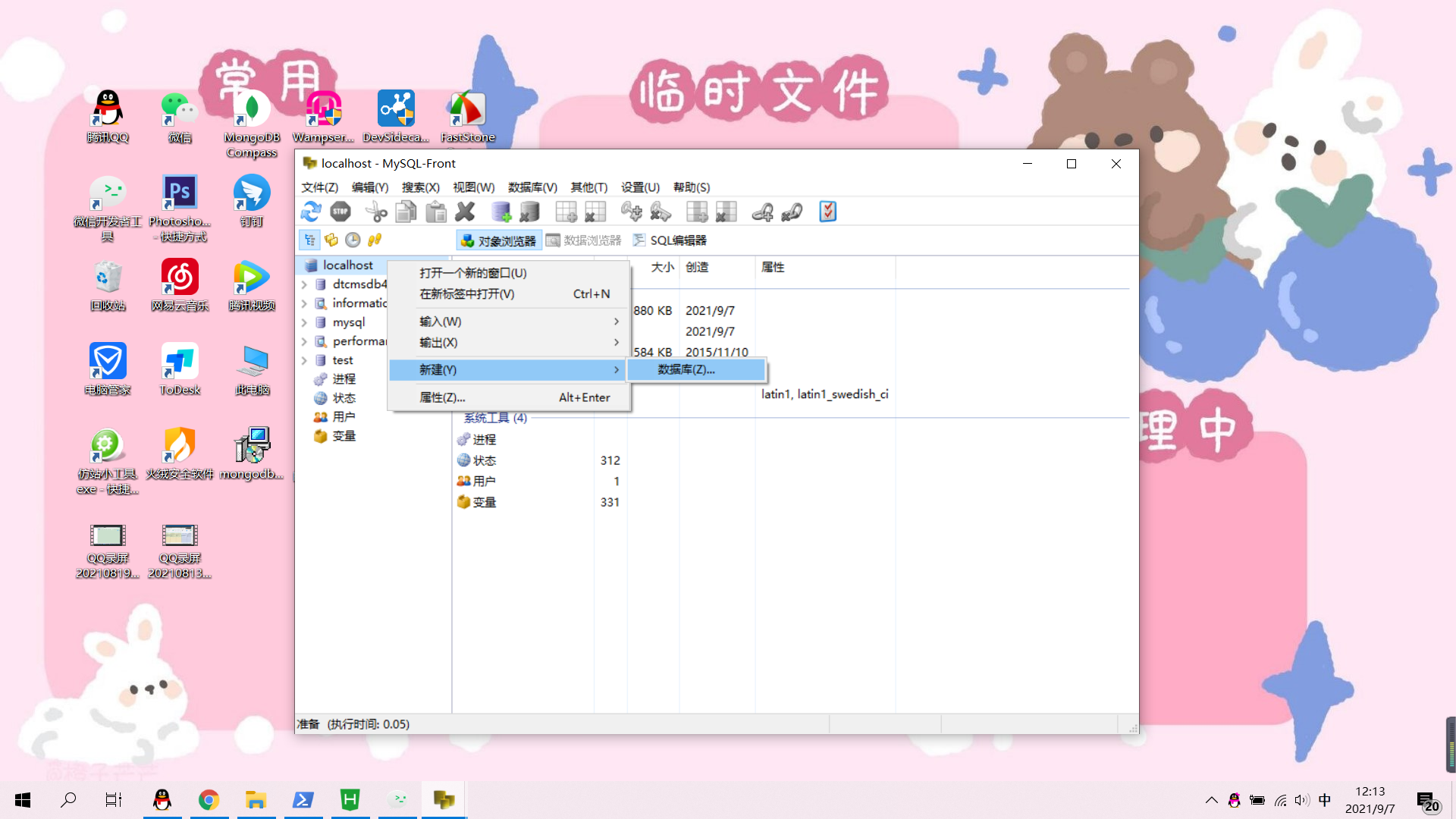Select localhost in the tree
Screen dimensions: 1456x819
(x=347, y=265)
